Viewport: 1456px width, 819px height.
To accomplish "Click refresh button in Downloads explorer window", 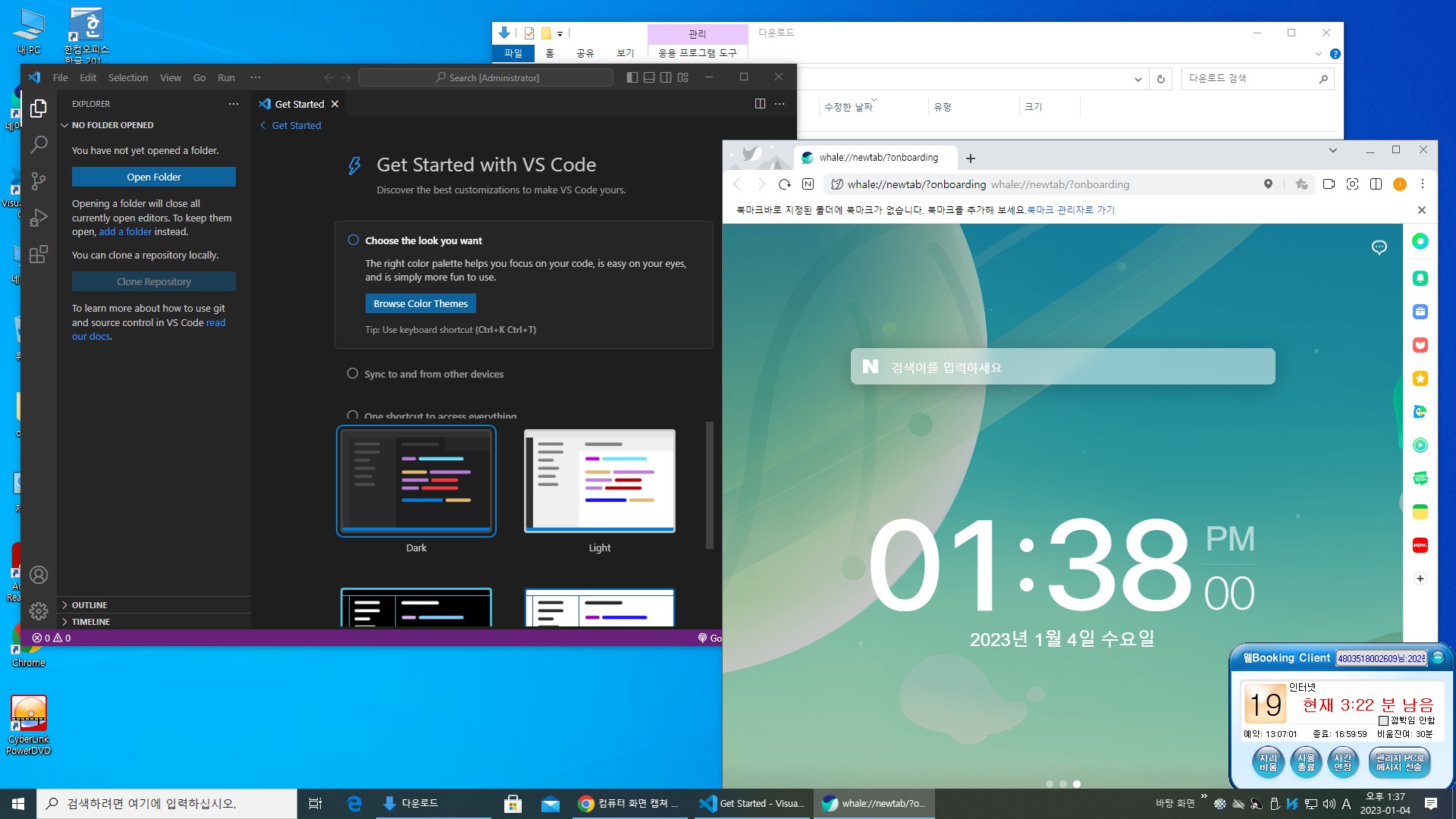I will click(1160, 79).
